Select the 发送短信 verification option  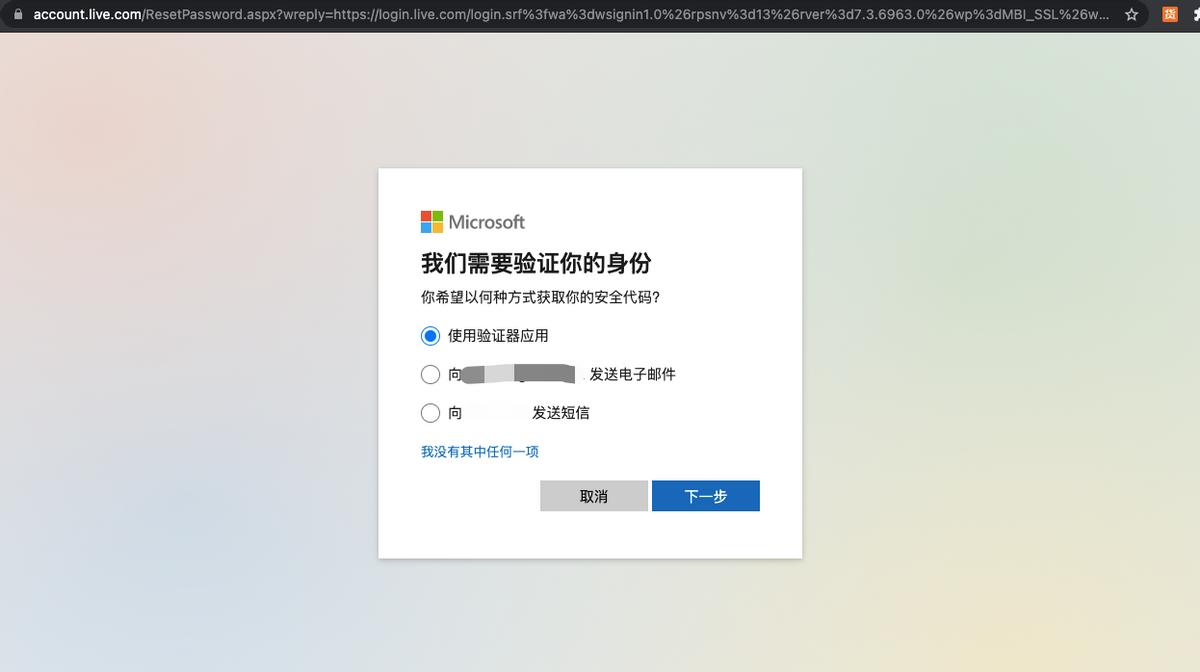coord(430,412)
